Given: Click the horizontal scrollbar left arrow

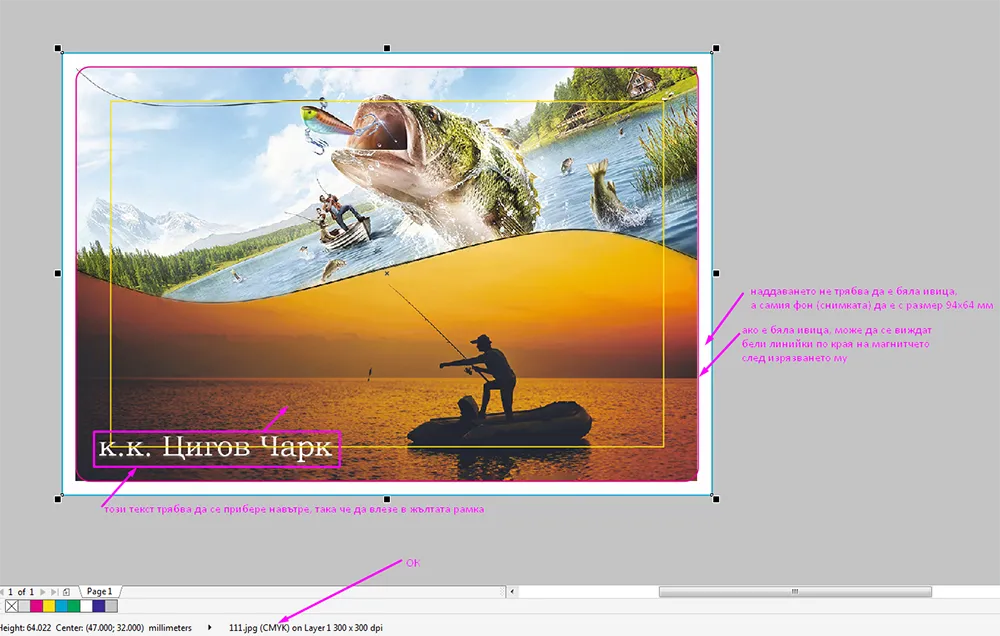Looking at the screenshot, I should pyautogui.click(x=511, y=592).
